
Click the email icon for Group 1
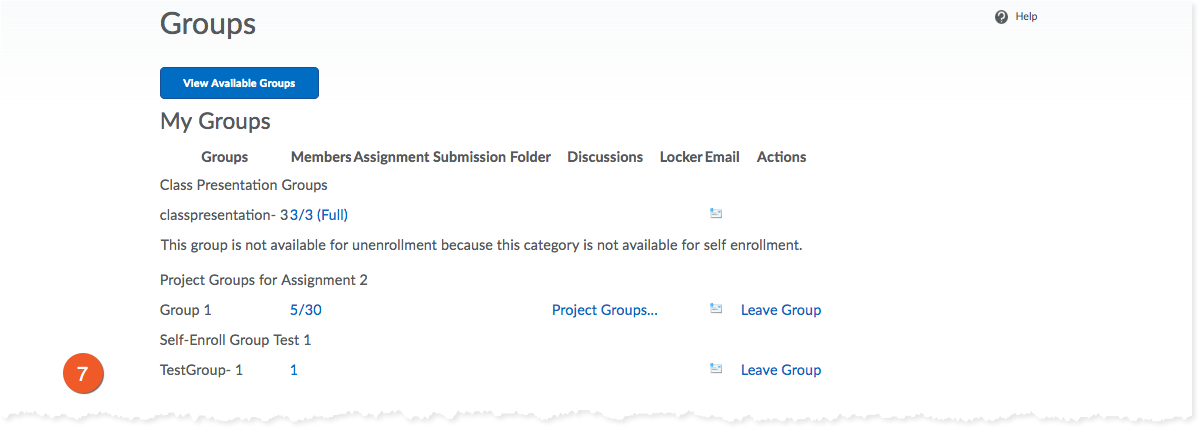[716, 309]
